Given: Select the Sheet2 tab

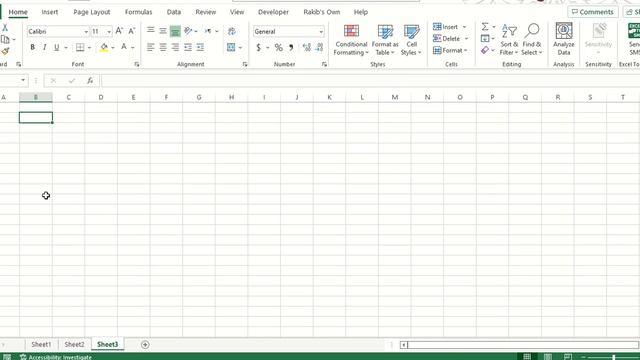Looking at the screenshot, I should pyautogui.click(x=74, y=344).
